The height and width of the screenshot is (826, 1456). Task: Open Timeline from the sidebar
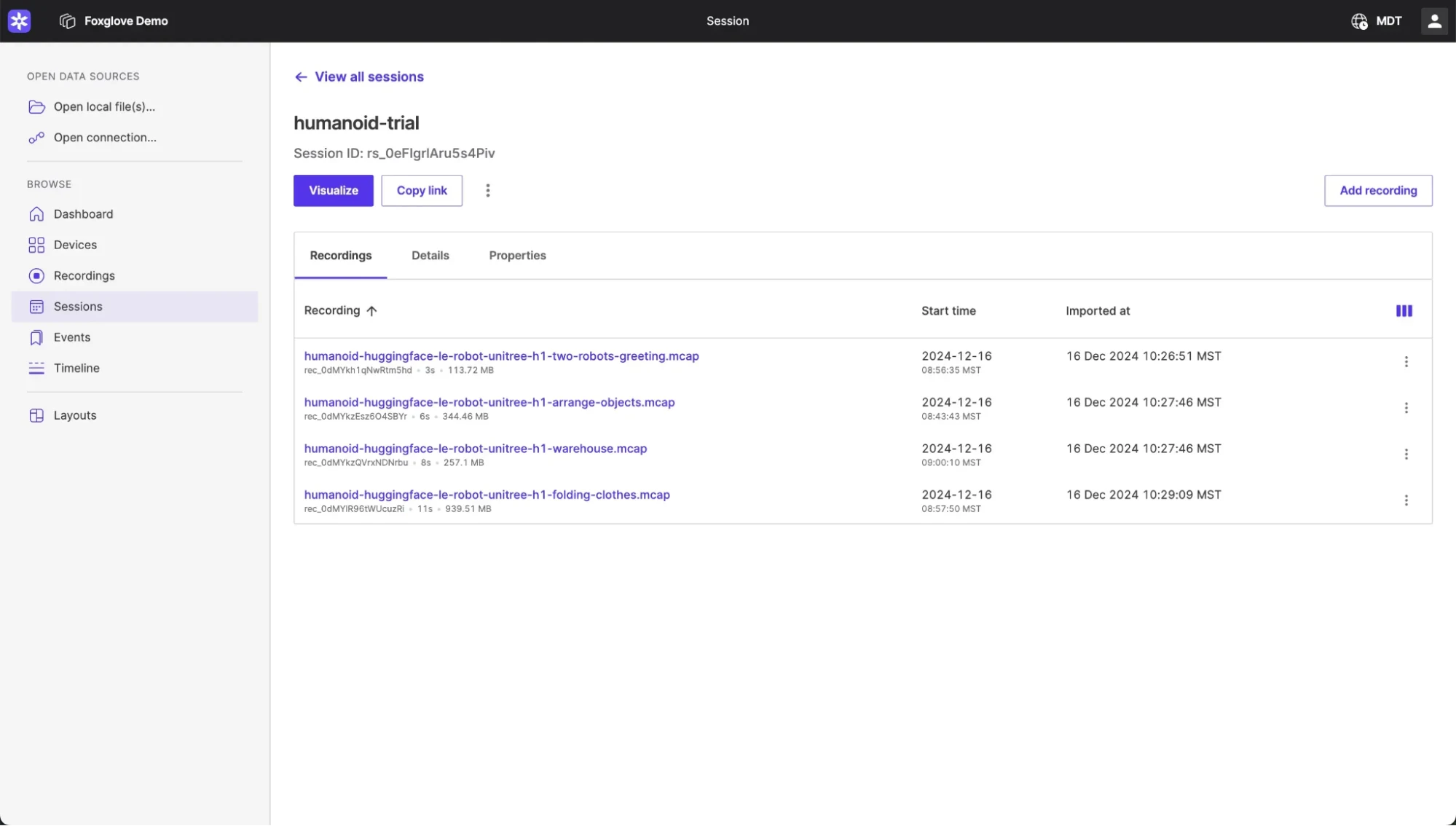(x=76, y=368)
